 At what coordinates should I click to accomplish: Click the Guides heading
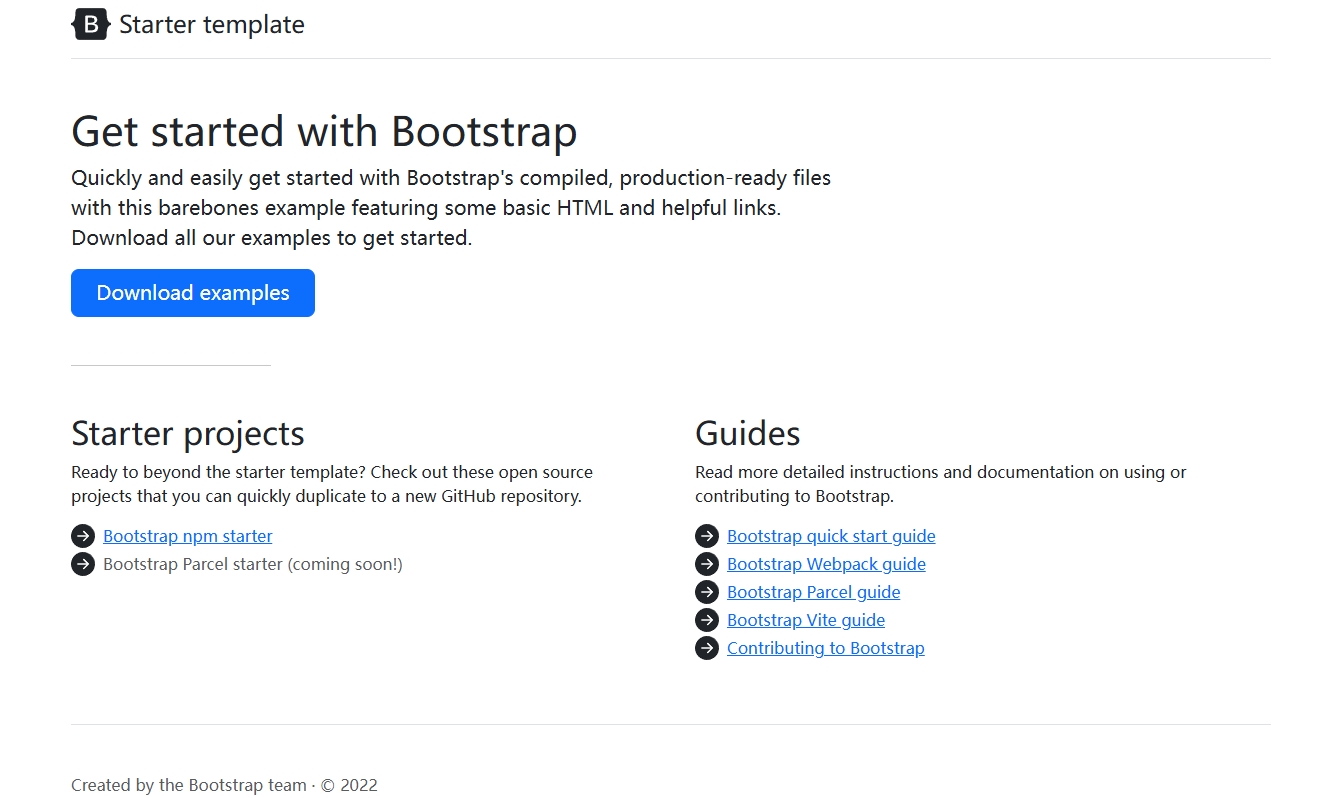(x=748, y=433)
